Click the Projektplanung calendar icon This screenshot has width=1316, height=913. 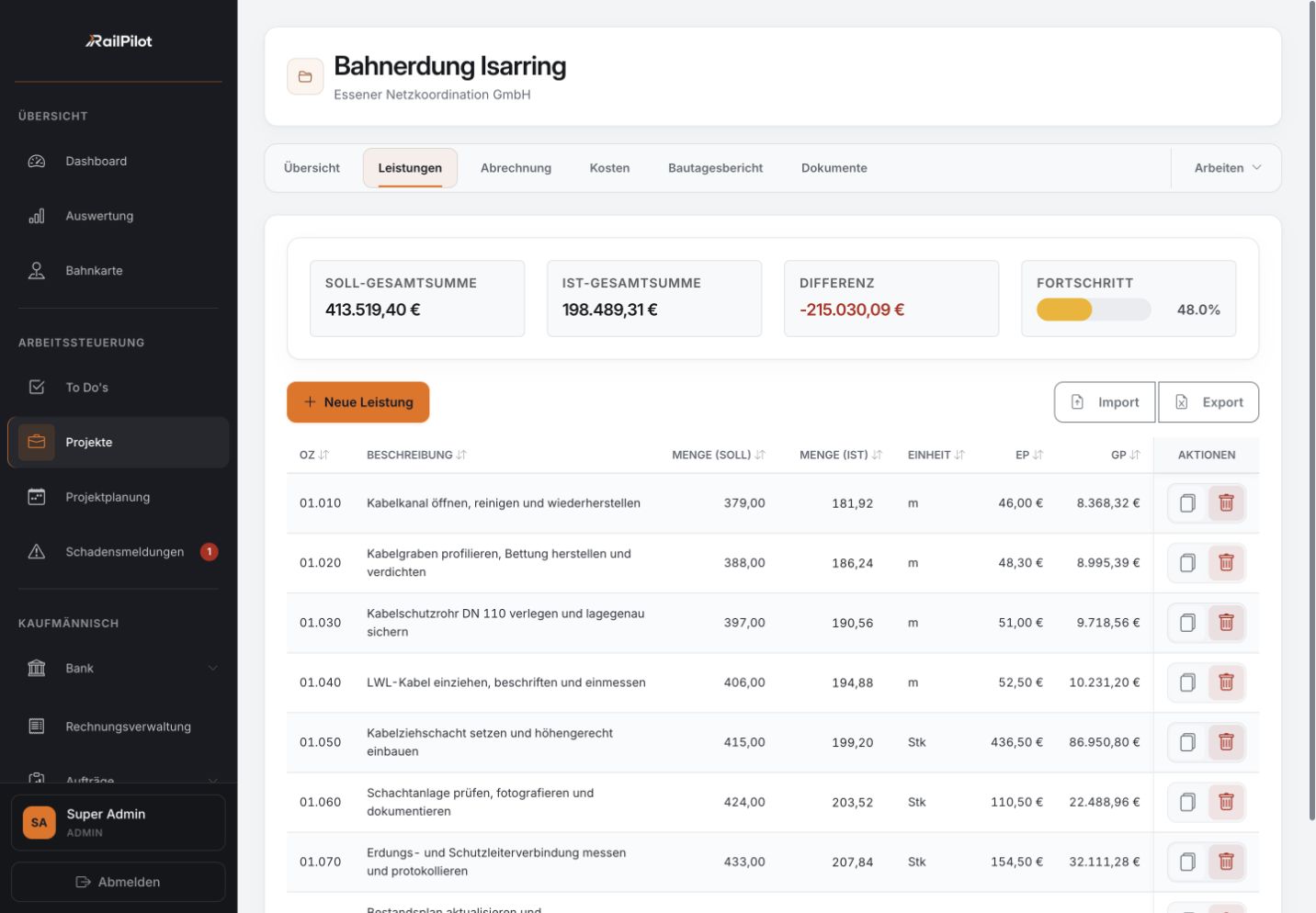click(37, 497)
